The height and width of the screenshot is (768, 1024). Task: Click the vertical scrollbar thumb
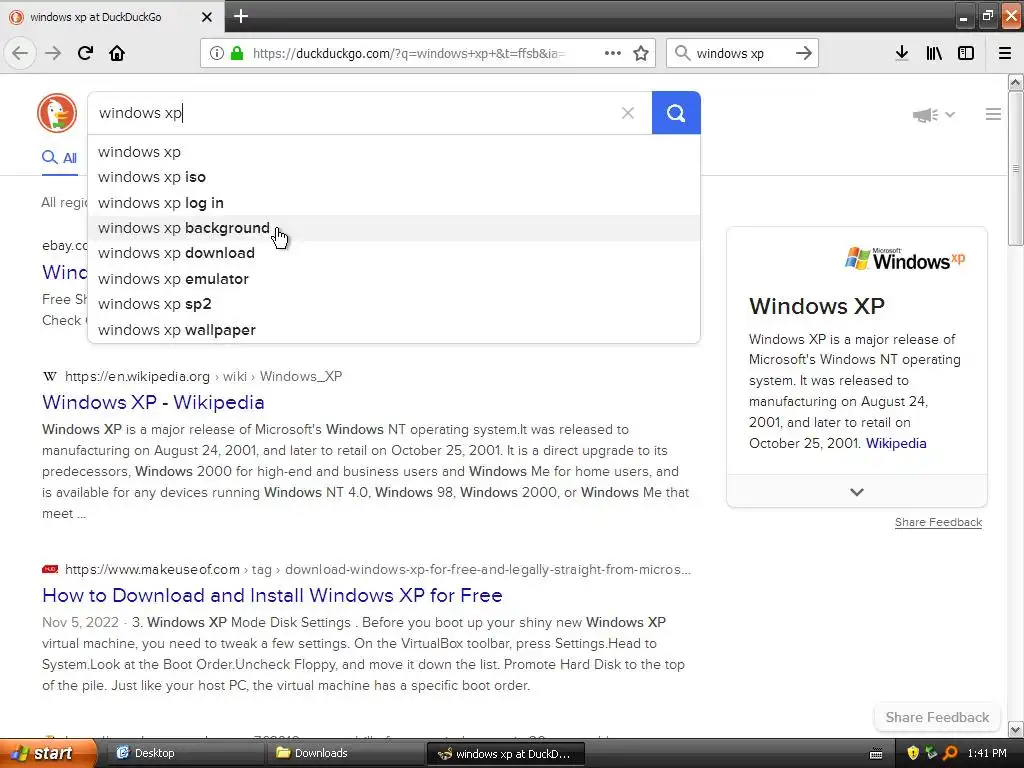[1015, 168]
